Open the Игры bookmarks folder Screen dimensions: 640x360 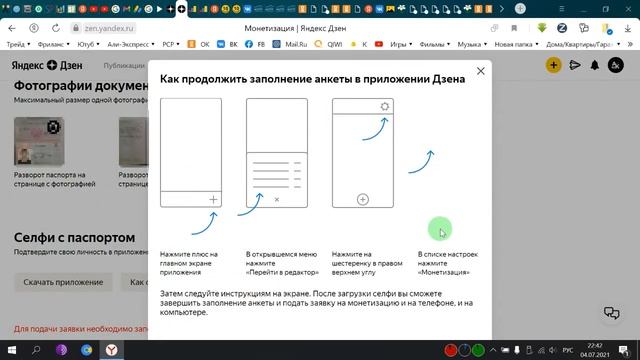tap(401, 44)
